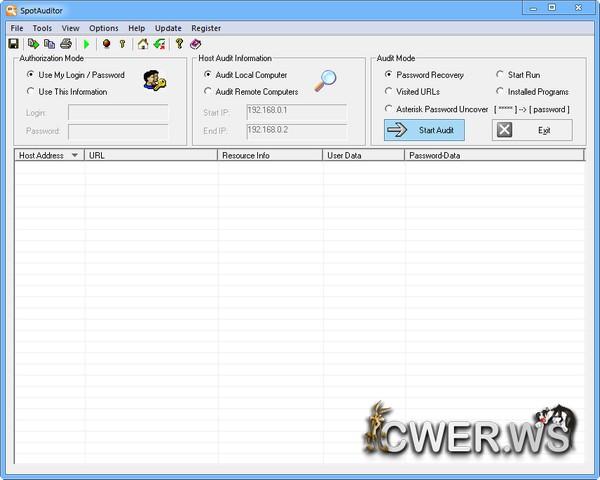Screen dimensions: 600x480
Task: Click the yellow question mark help icon
Action: [x=179, y=44]
